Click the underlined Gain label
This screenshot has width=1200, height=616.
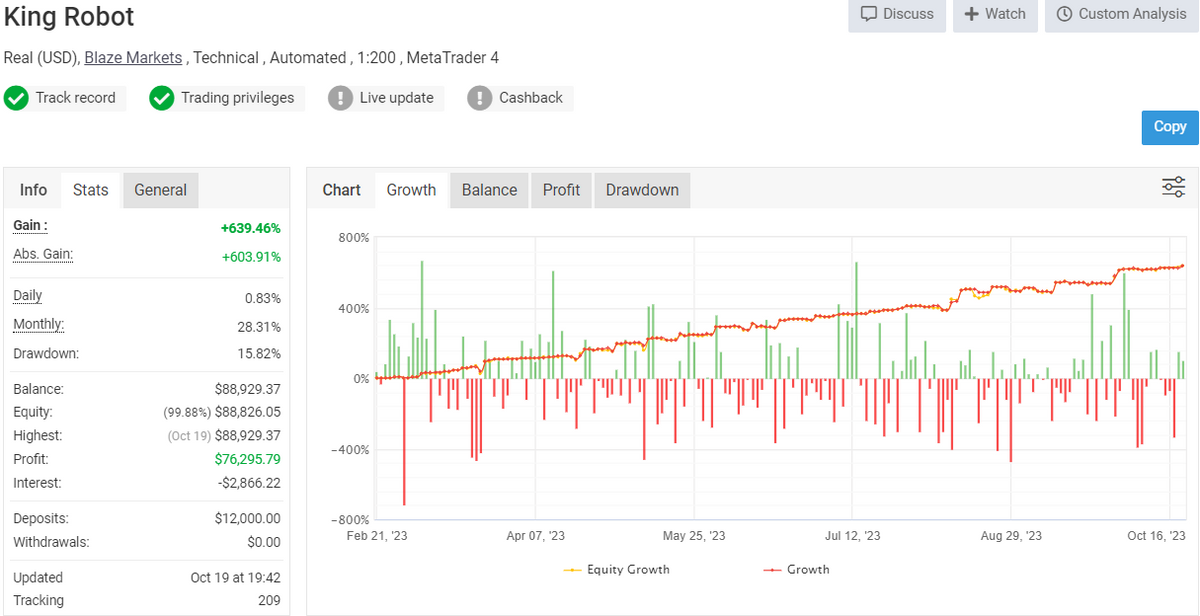pos(30,226)
